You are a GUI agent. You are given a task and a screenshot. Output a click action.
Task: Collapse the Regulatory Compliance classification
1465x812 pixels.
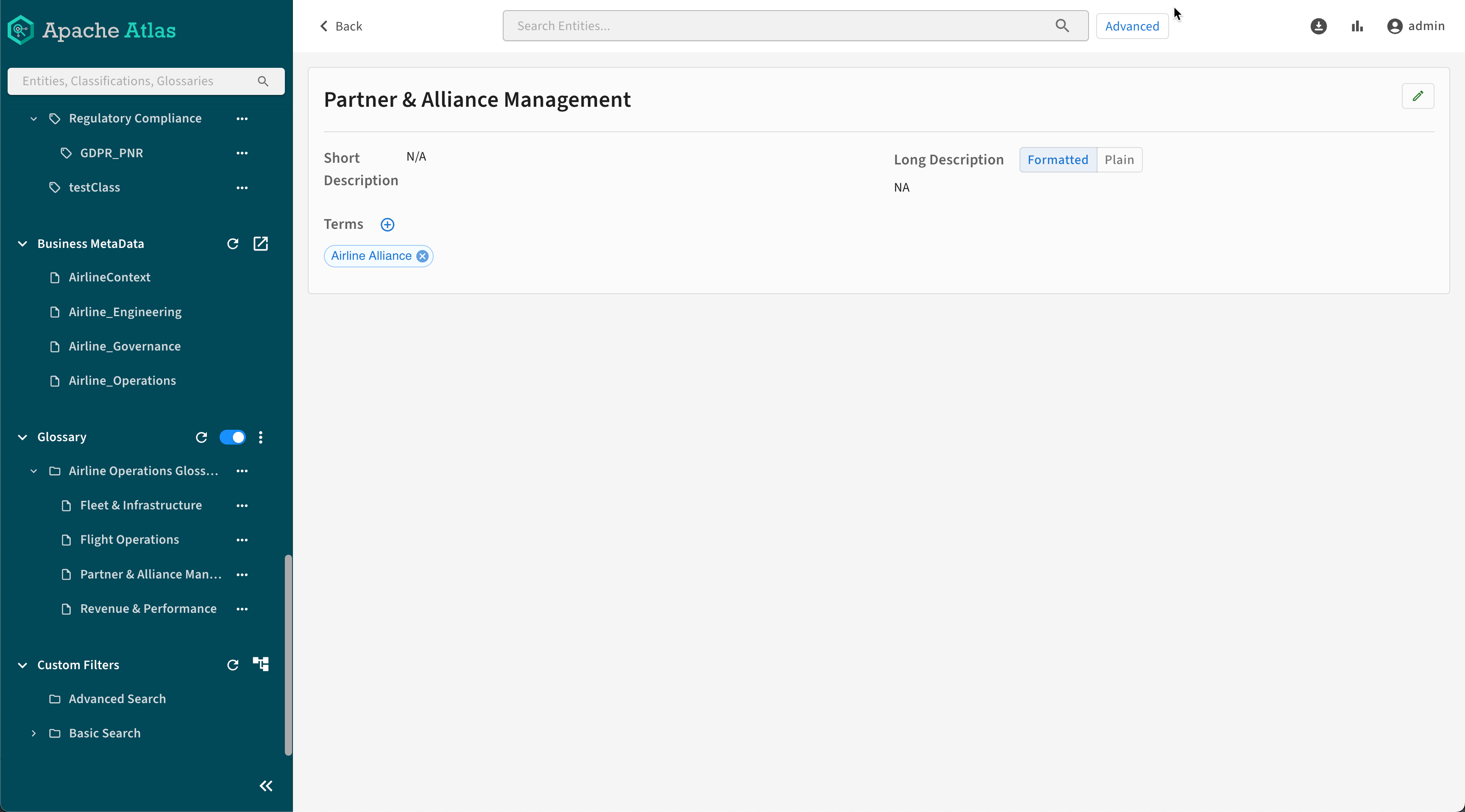pos(33,119)
